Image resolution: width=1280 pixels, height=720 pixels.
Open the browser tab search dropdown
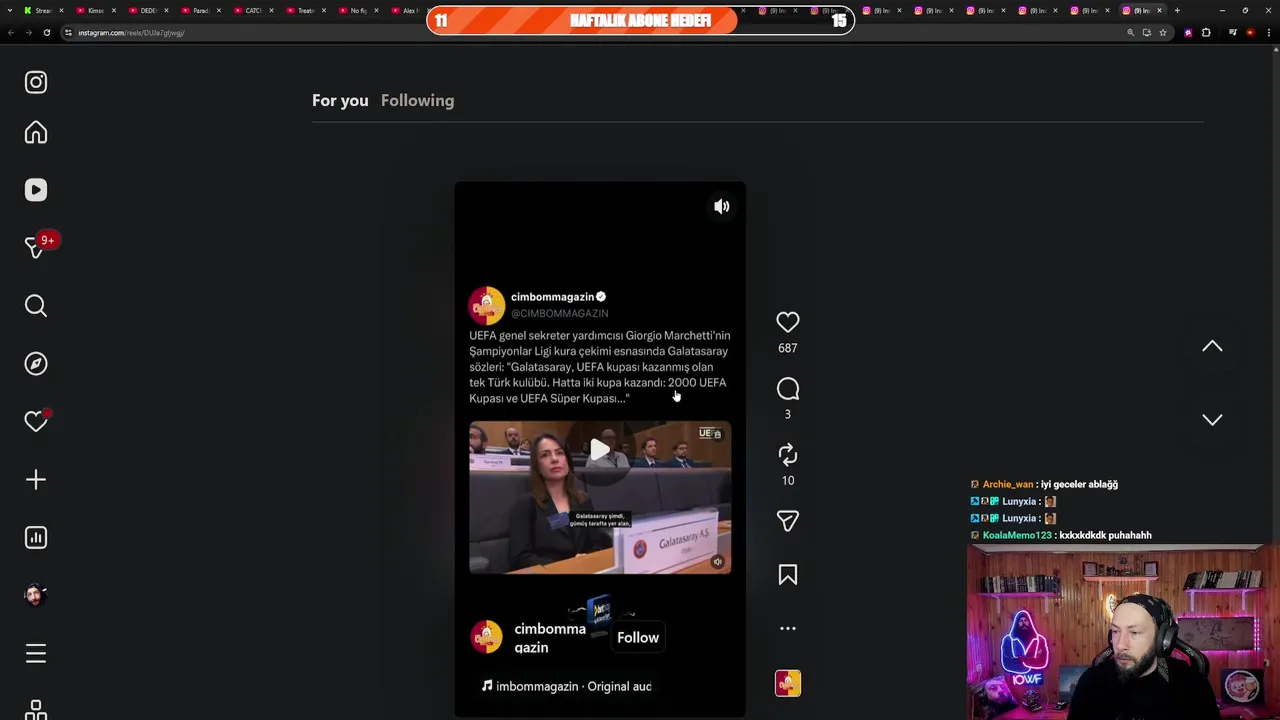point(8,10)
